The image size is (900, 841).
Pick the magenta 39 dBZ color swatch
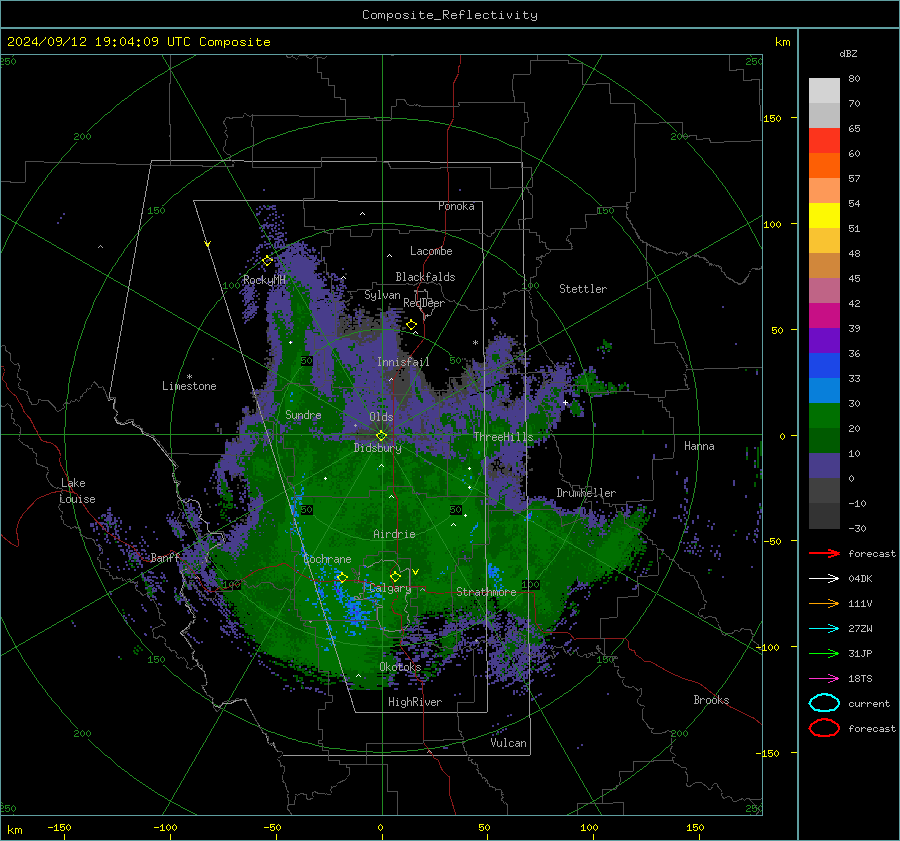824,316
